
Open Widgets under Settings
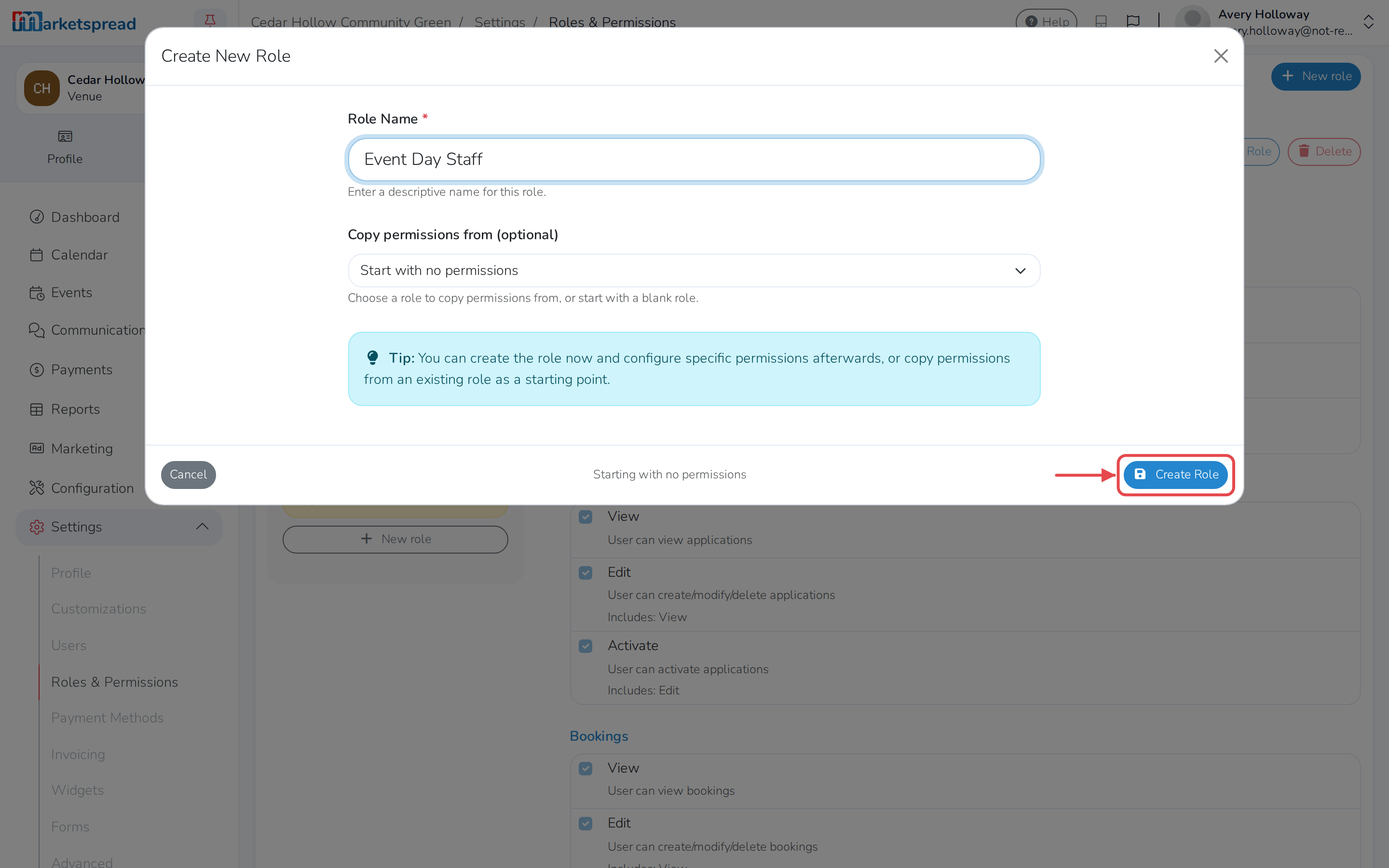(78, 790)
